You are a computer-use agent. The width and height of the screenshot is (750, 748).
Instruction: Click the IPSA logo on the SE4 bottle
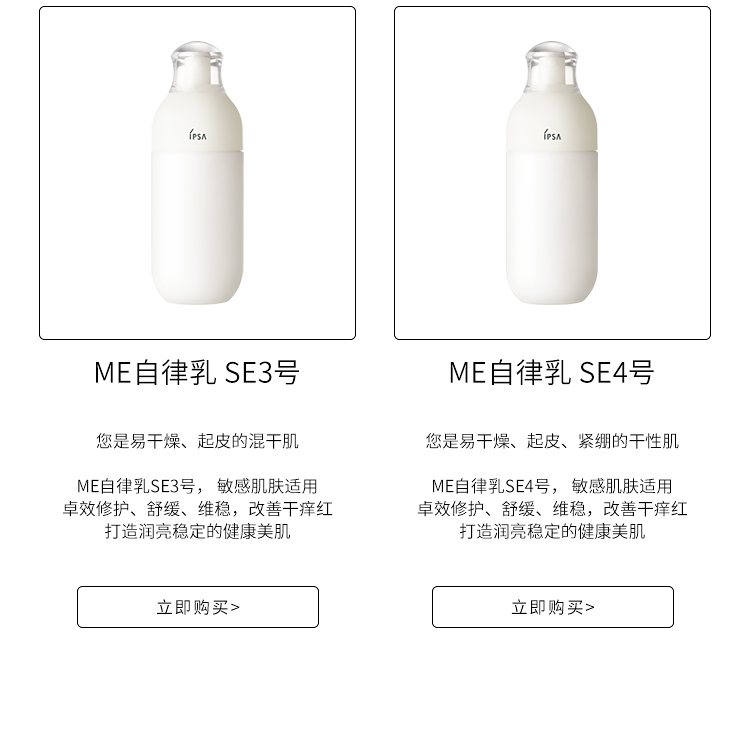[x=552, y=135]
